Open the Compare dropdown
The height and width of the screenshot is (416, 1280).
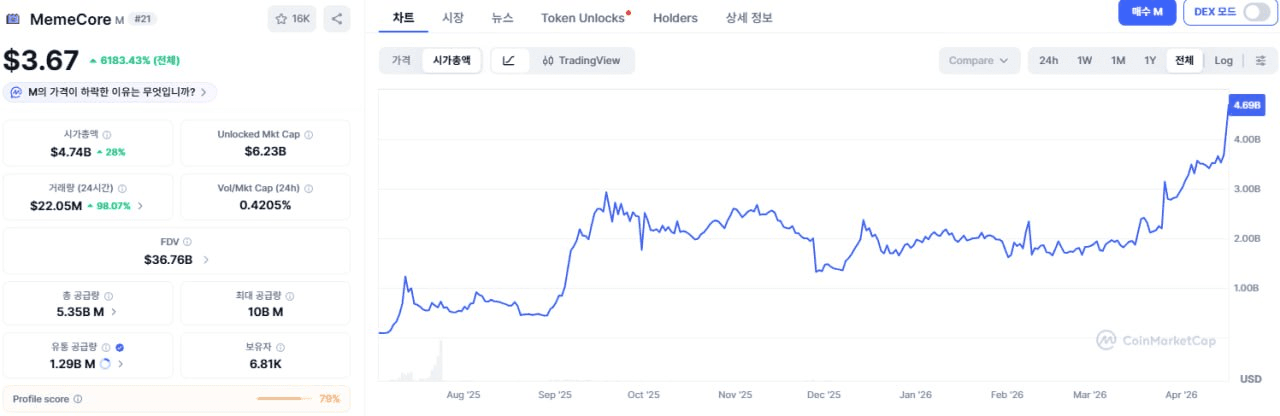(979, 60)
